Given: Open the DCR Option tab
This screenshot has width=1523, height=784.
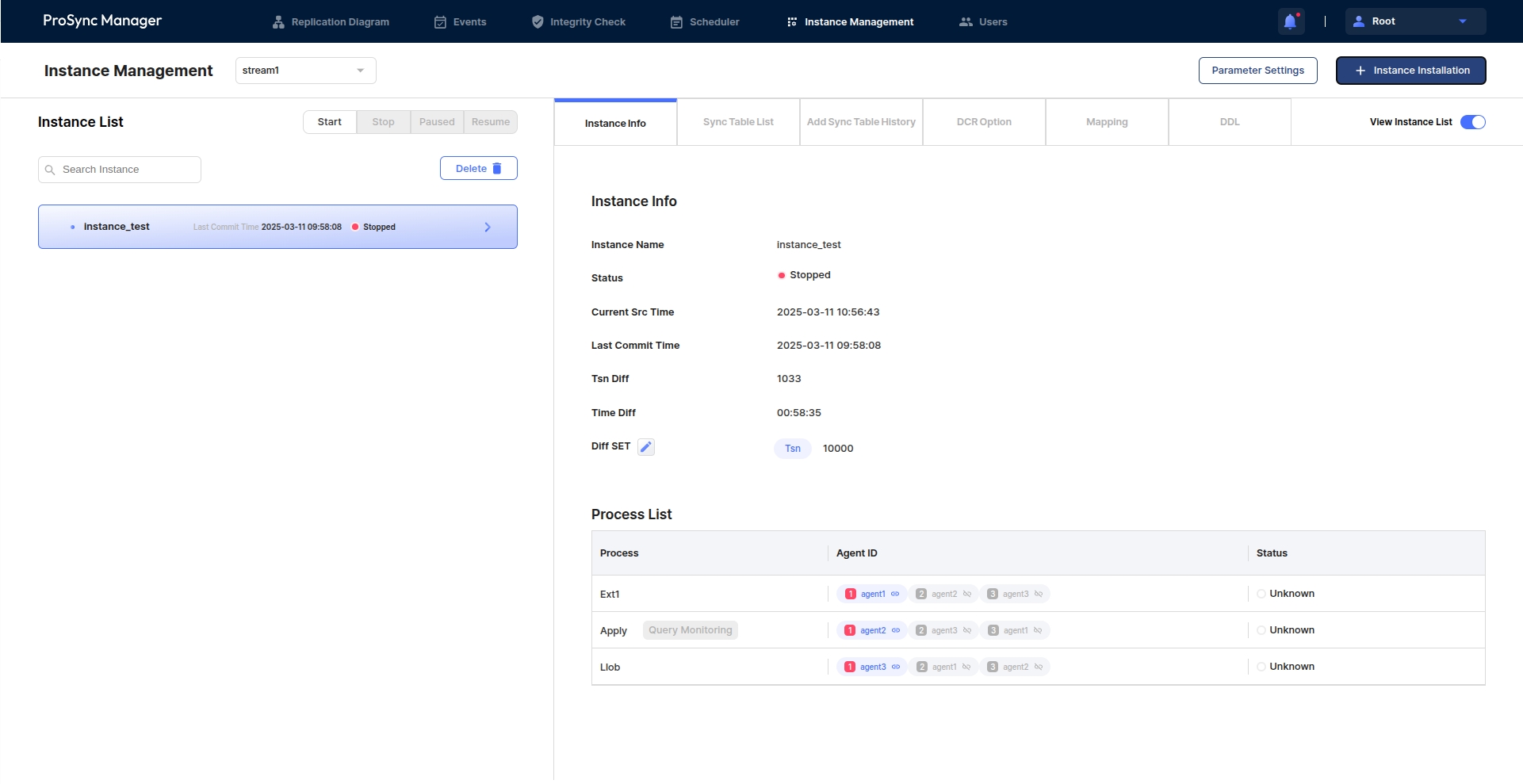Looking at the screenshot, I should point(984,122).
